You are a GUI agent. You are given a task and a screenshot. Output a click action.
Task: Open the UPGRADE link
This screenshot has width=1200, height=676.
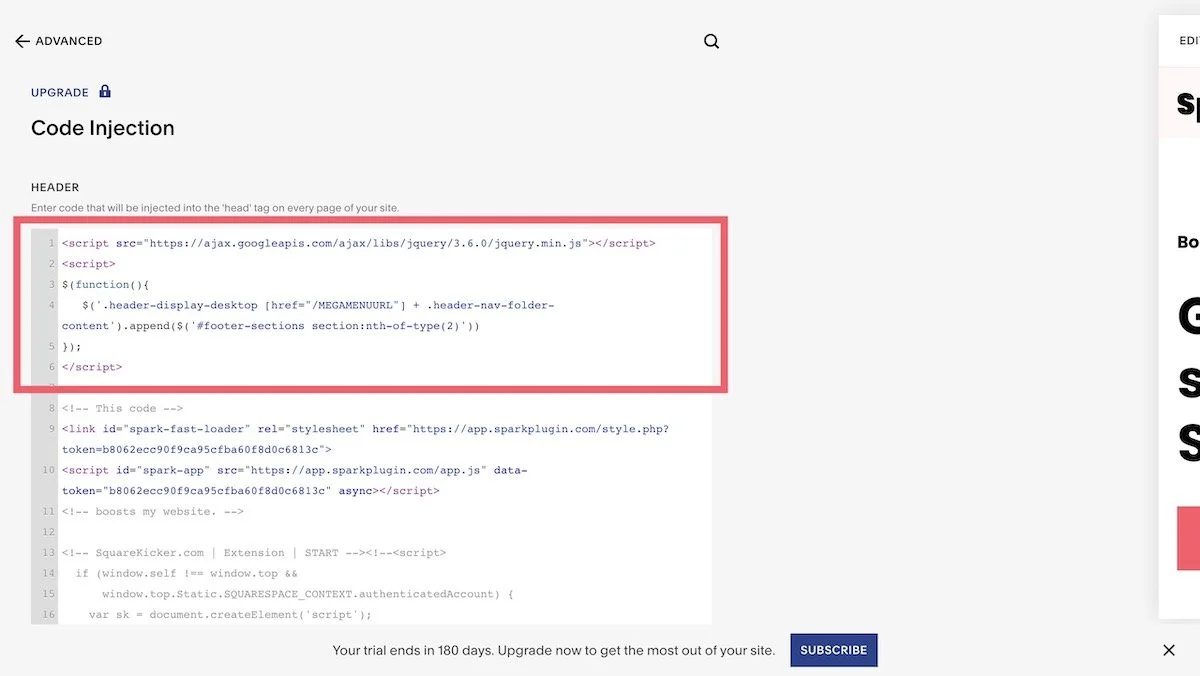click(58, 91)
